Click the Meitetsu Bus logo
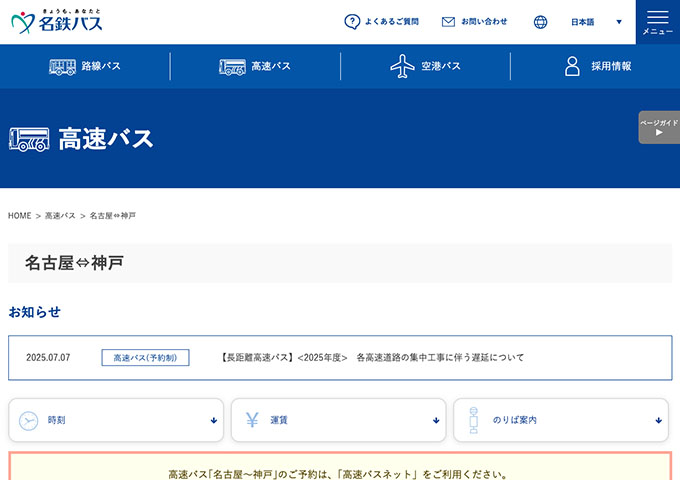The image size is (680, 480). coord(57,21)
